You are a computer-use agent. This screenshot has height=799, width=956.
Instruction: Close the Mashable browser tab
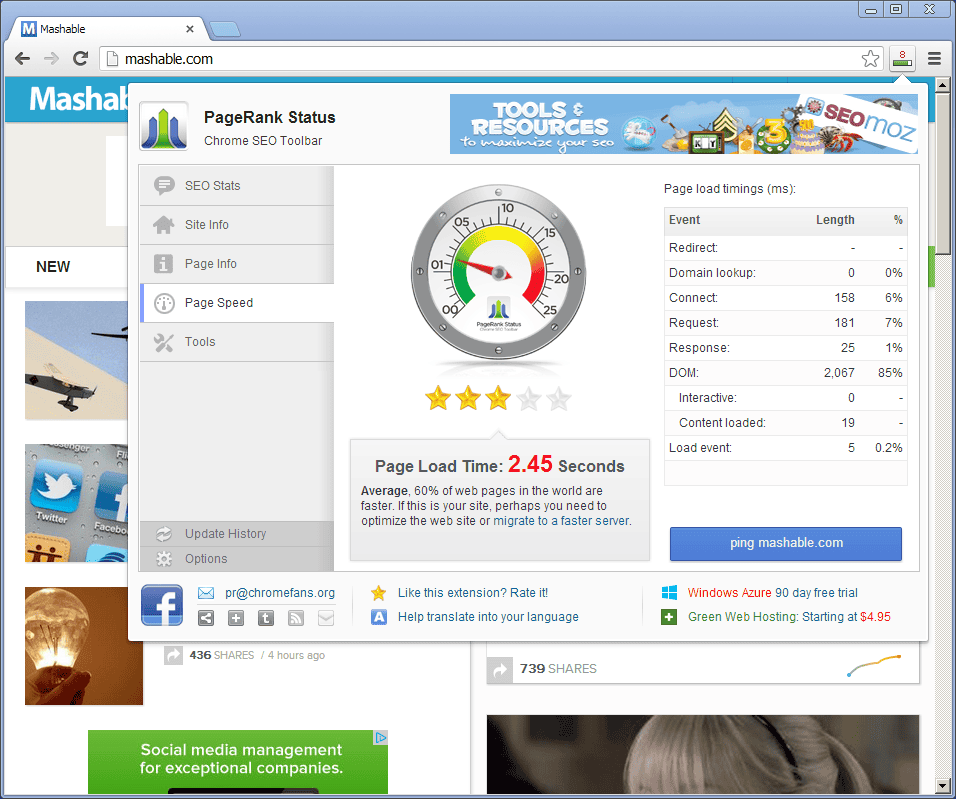click(x=190, y=29)
